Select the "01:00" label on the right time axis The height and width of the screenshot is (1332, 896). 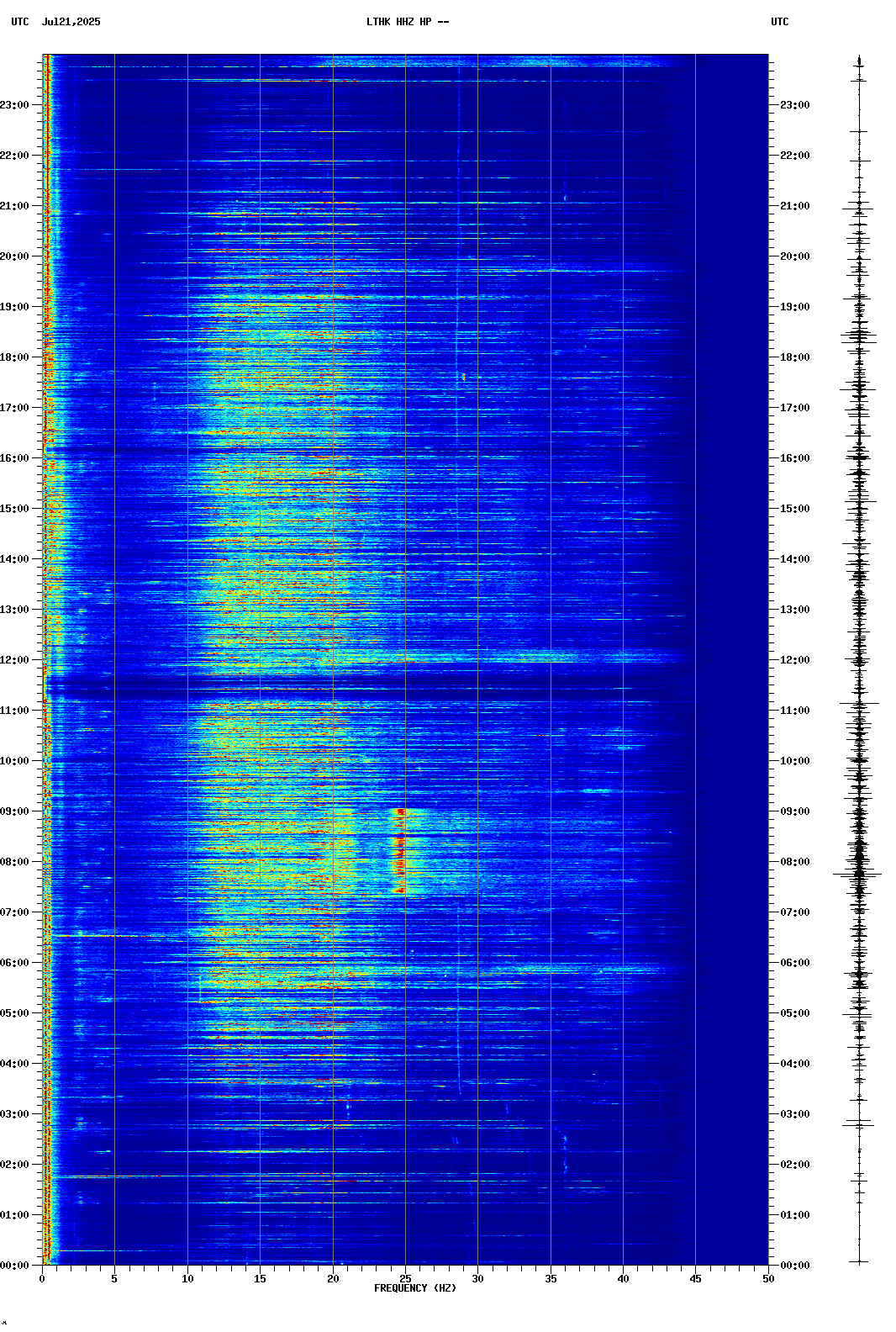pos(795,1215)
